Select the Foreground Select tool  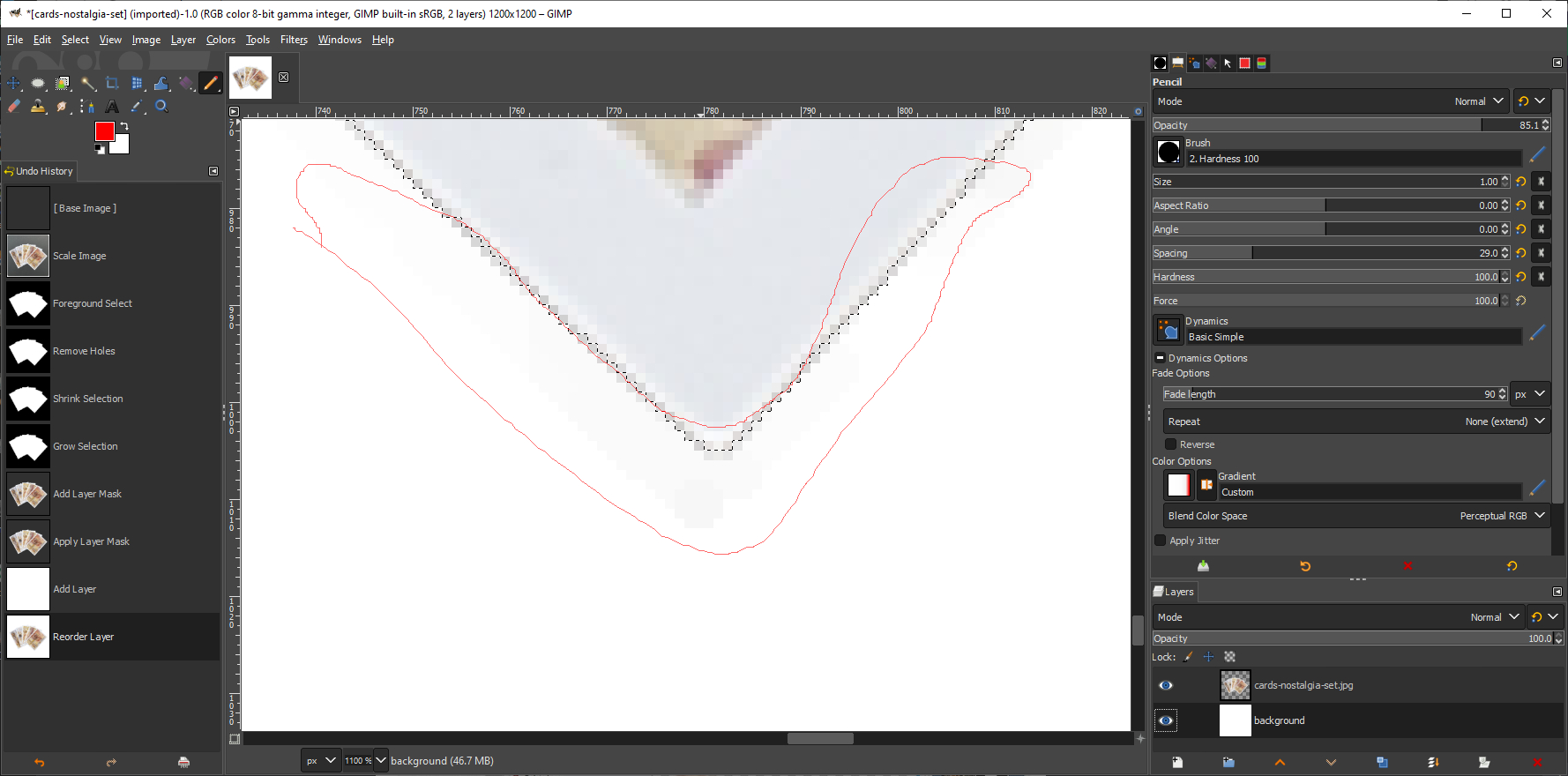tap(63, 83)
